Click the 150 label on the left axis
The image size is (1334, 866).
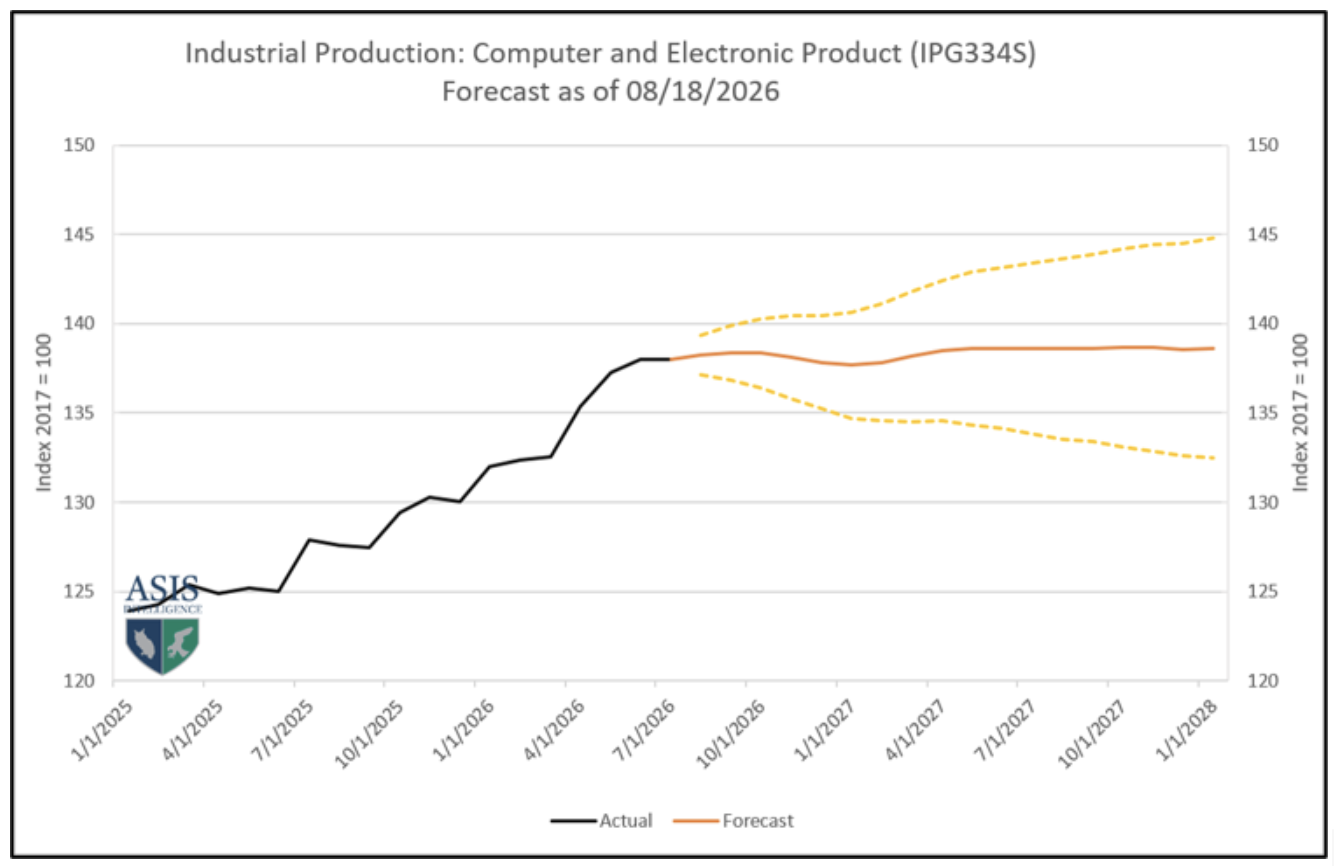(x=81, y=146)
